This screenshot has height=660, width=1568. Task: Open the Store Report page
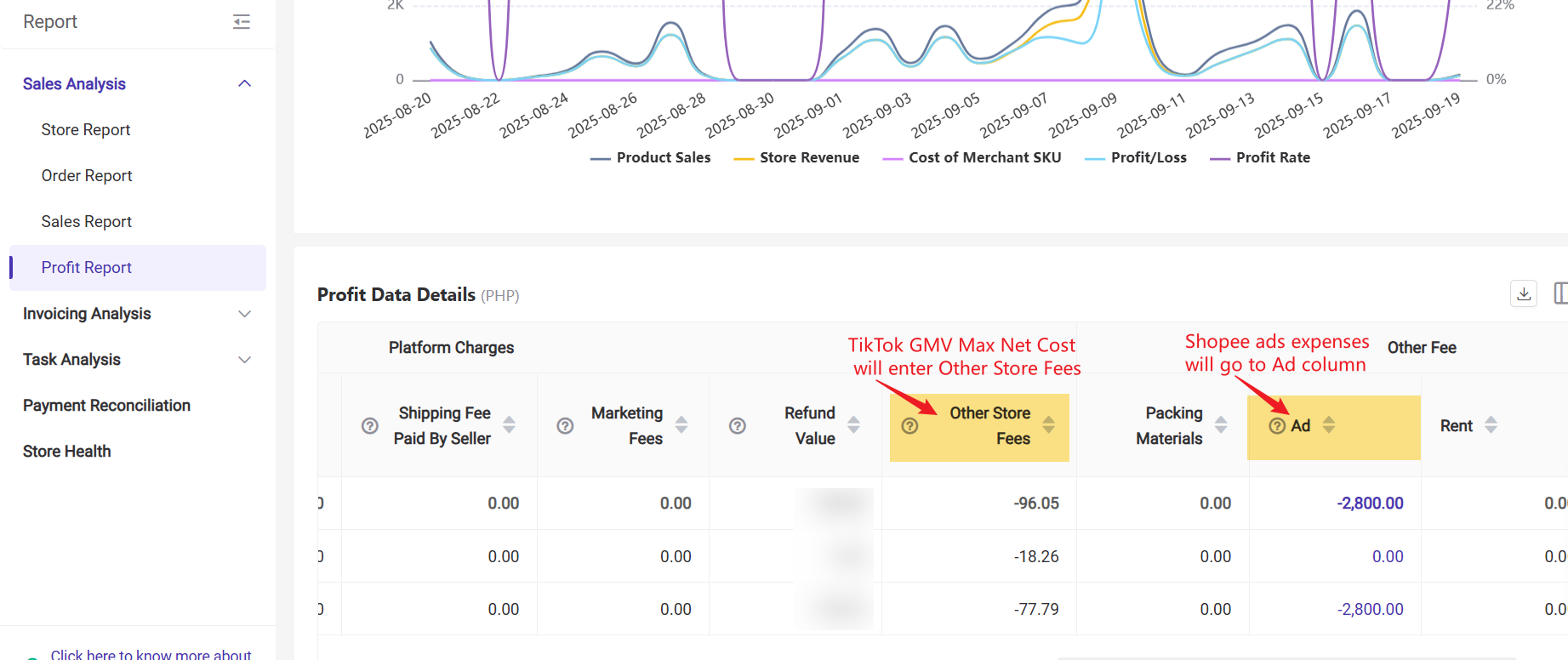(86, 130)
